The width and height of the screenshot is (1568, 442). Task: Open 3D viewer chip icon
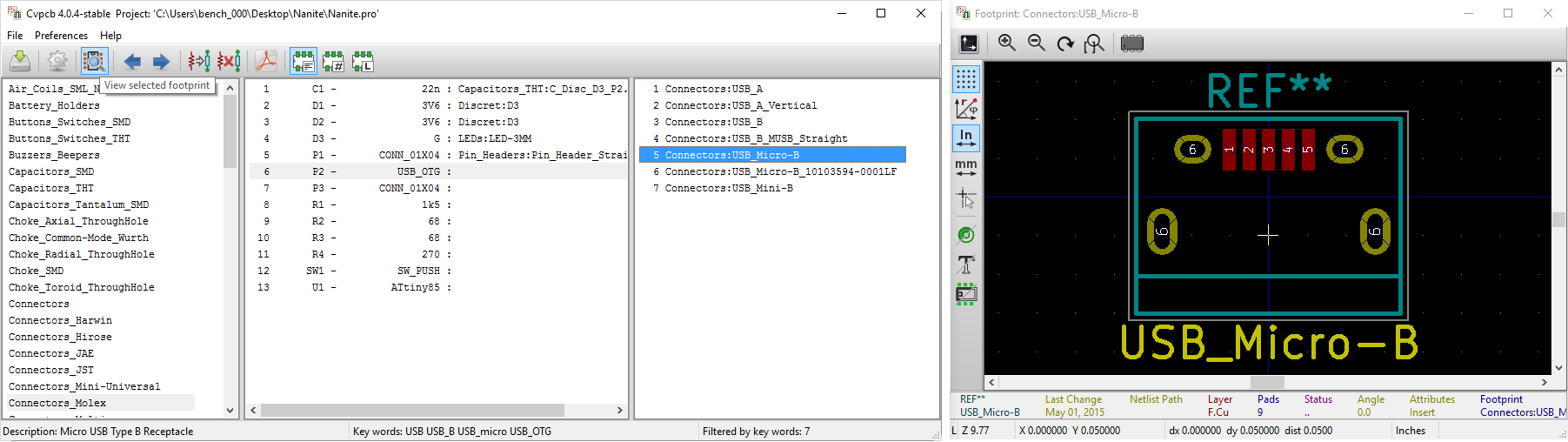point(1131,44)
